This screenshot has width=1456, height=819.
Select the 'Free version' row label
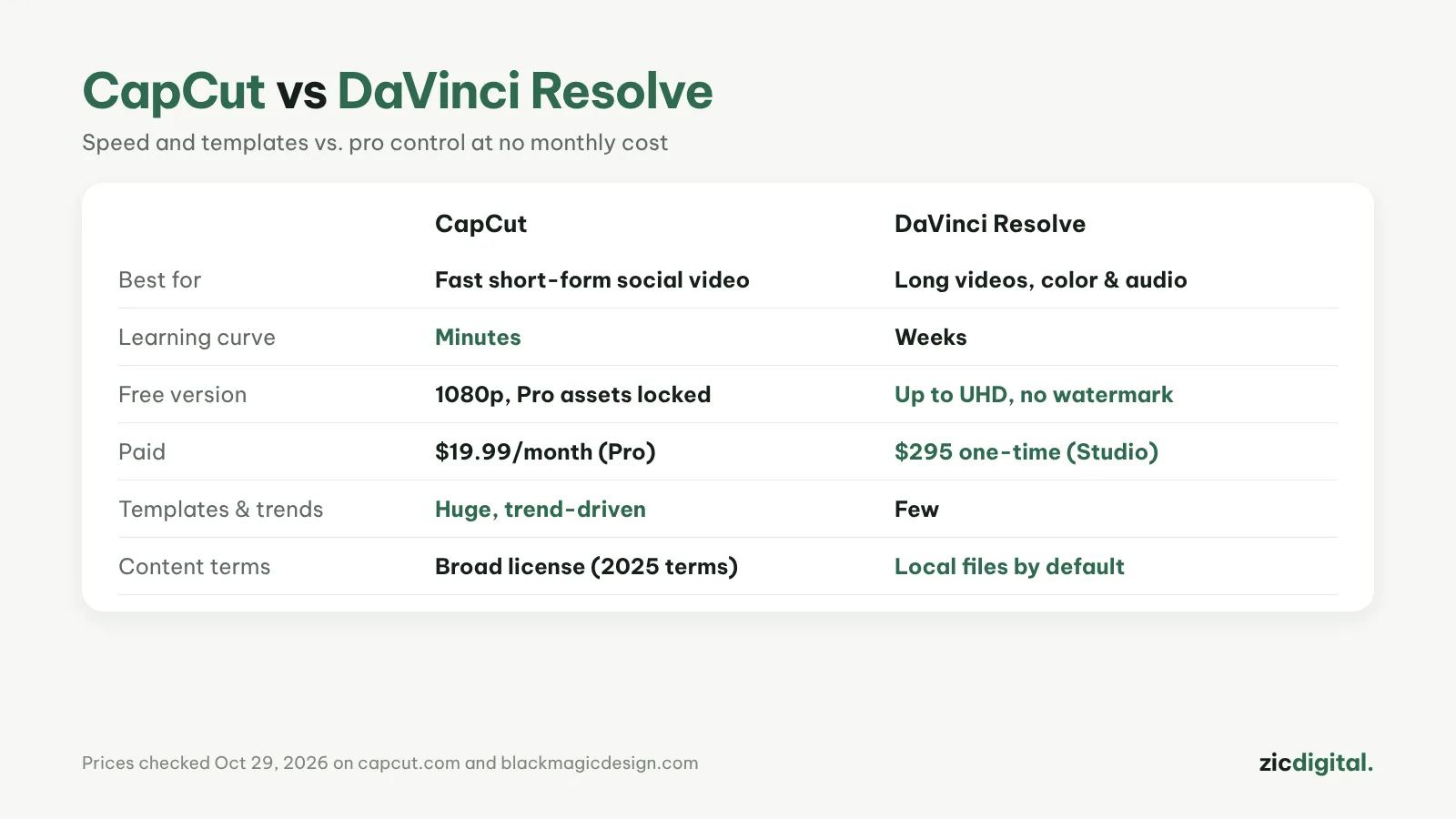coord(183,395)
